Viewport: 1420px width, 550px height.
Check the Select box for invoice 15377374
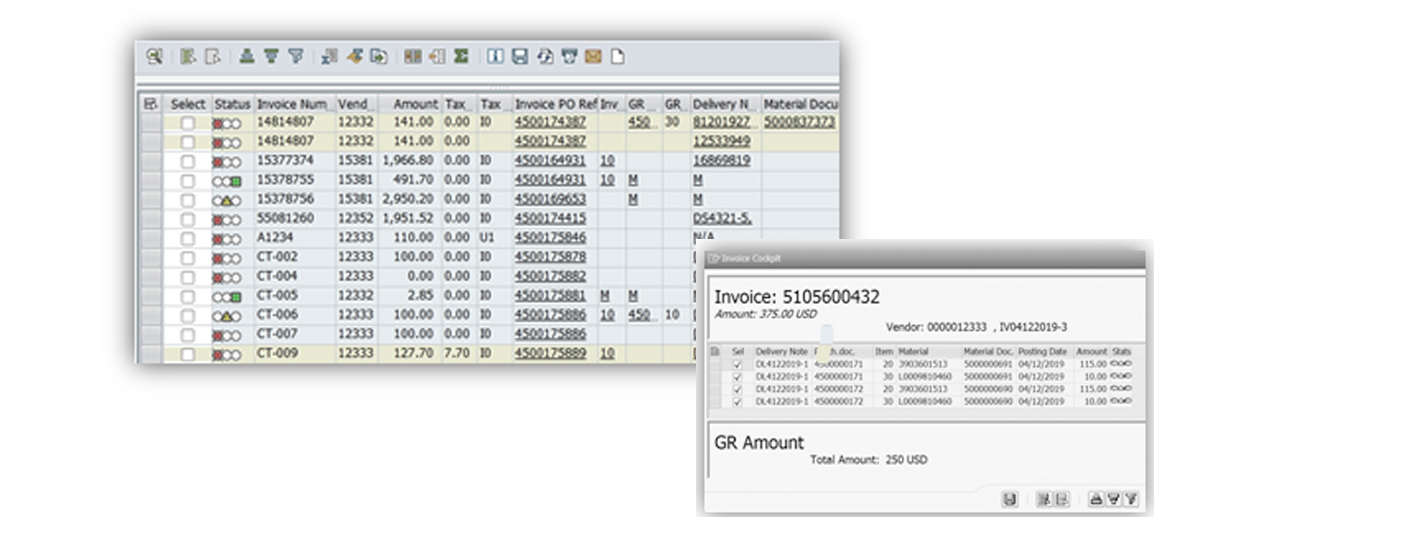pos(188,161)
